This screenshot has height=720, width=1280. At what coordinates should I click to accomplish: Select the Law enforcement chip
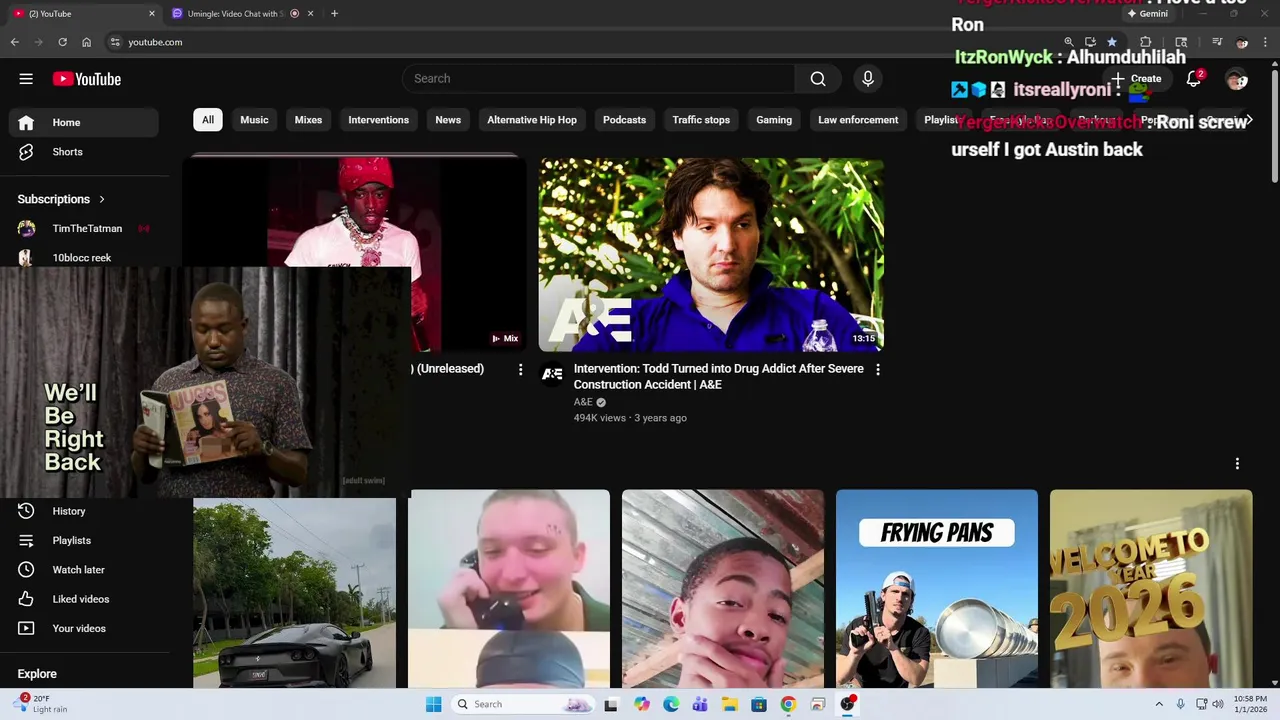coord(858,120)
